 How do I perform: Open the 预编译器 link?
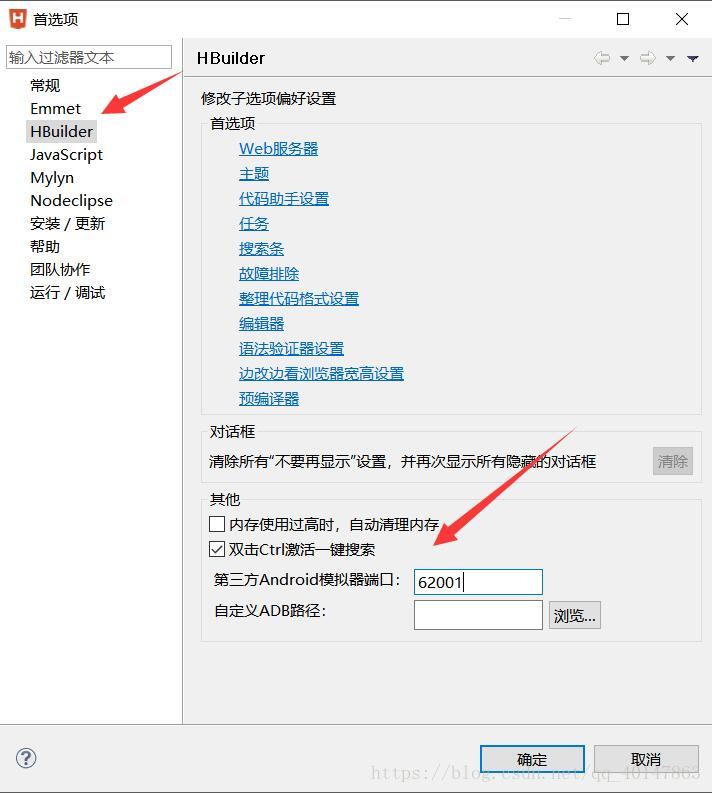click(x=269, y=399)
